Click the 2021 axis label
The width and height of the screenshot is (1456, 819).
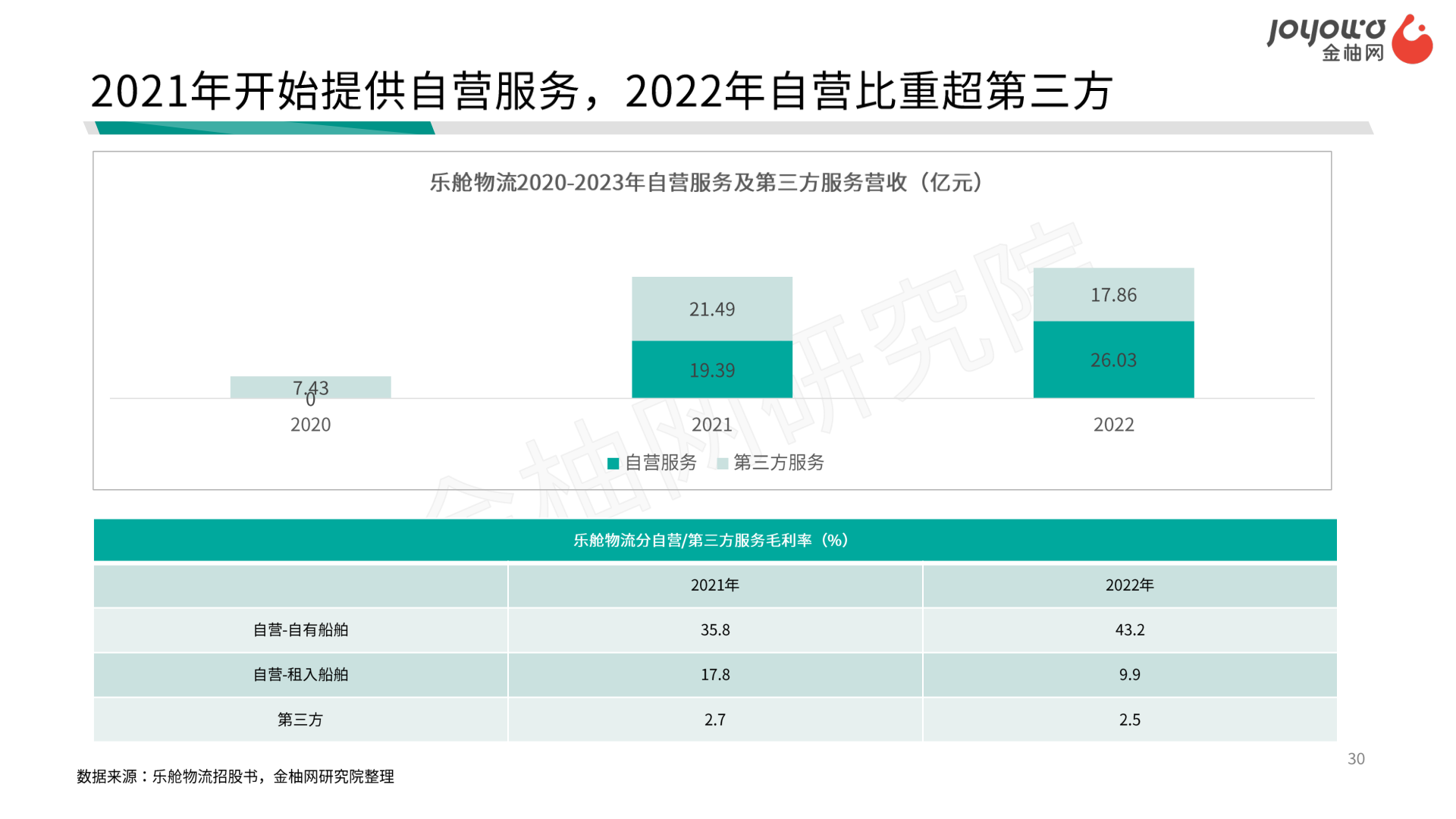point(712,425)
